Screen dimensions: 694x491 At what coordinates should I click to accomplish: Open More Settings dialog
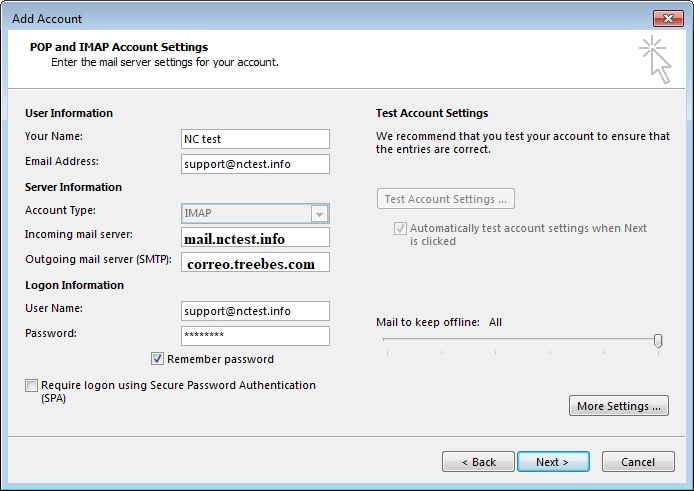pyautogui.click(x=619, y=406)
